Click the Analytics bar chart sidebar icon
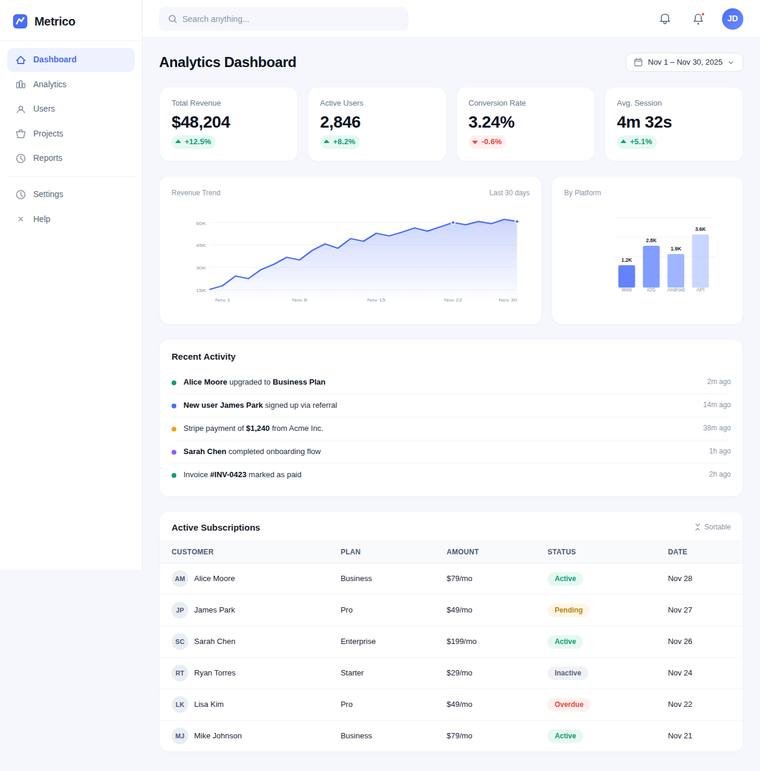Image resolution: width=760 pixels, height=771 pixels. (21, 85)
